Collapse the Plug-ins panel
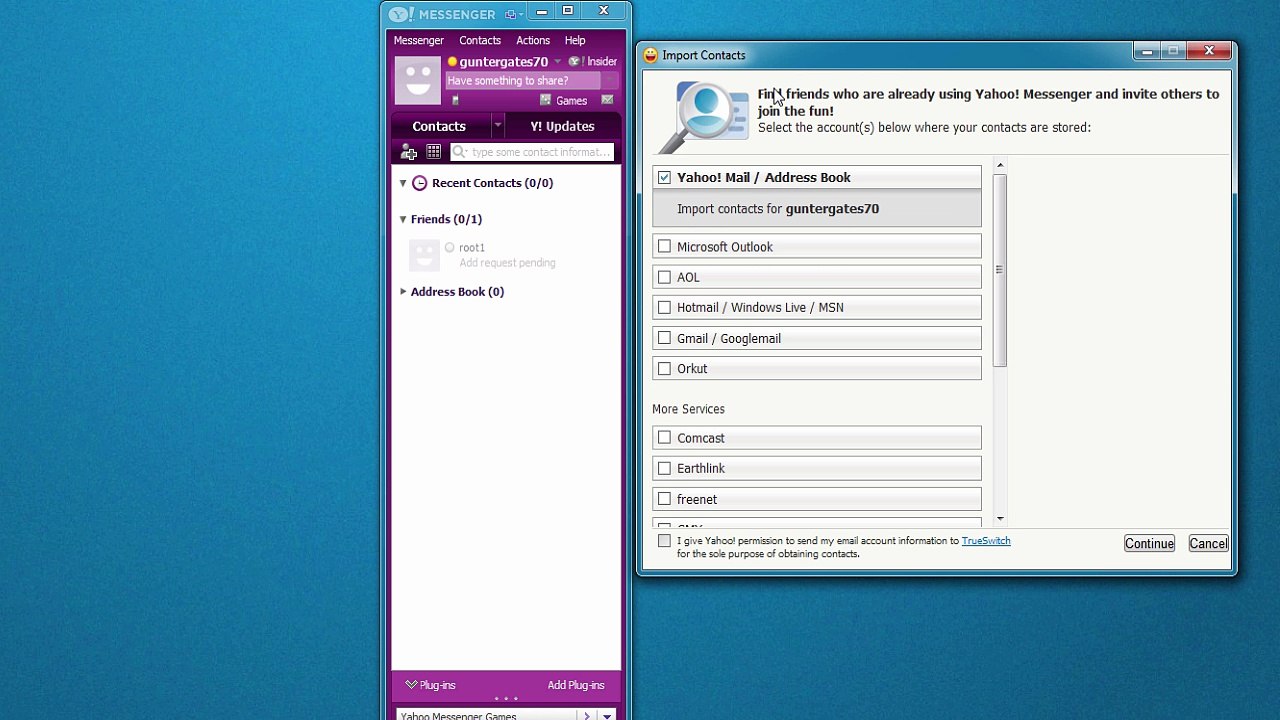This screenshot has width=1280, height=720. tap(411, 685)
